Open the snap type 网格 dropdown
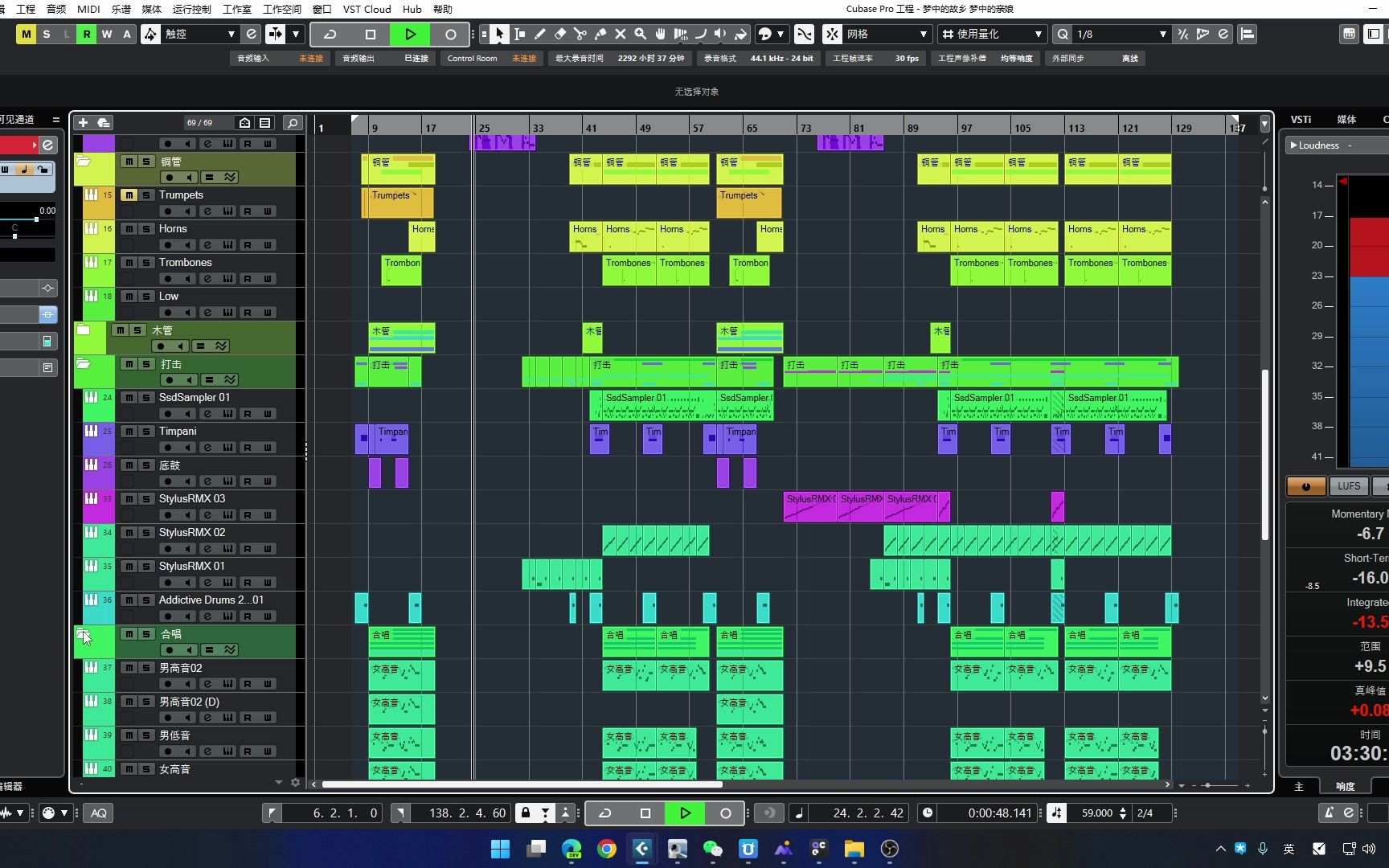The width and height of the screenshot is (1389, 868). [887, 34]
